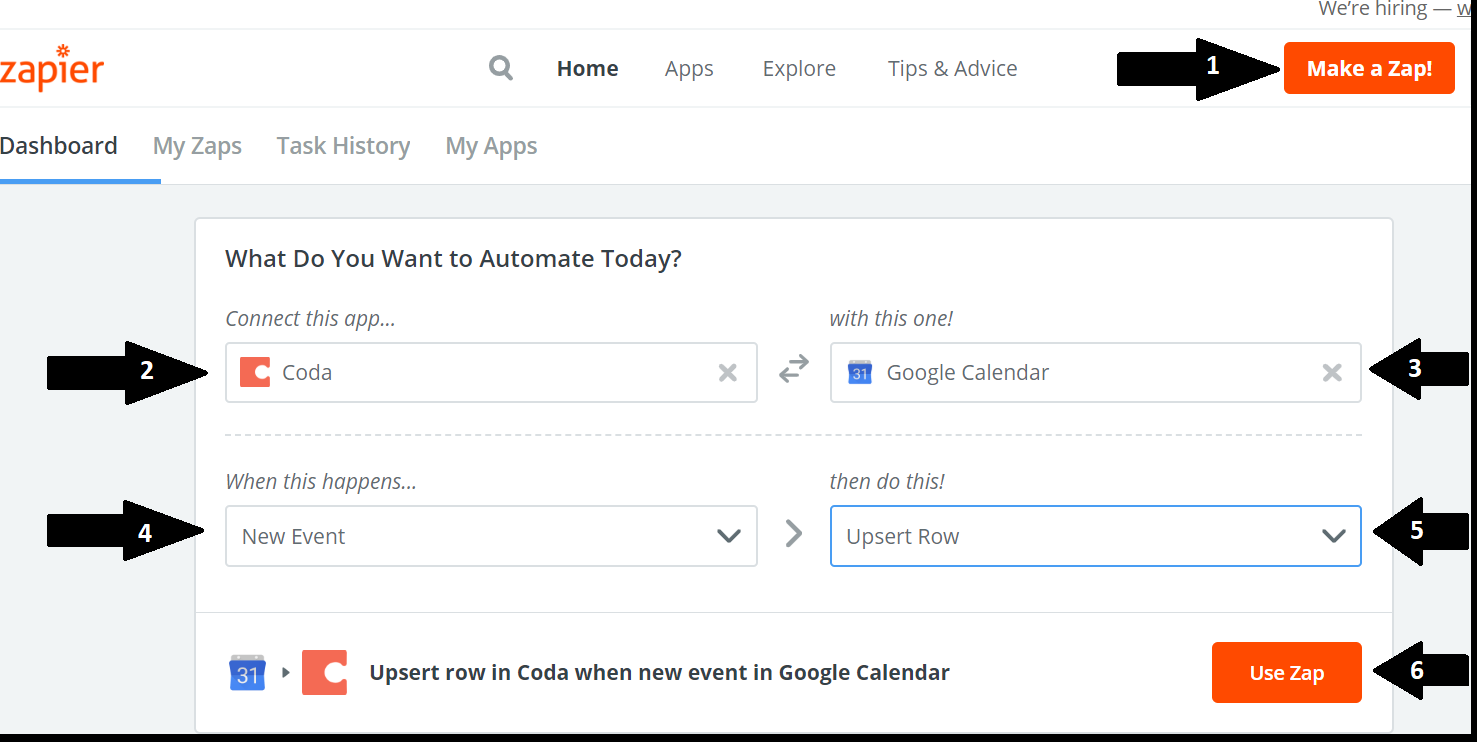
Task: Click the Coda icon in the zap summary
Action: 324,672
